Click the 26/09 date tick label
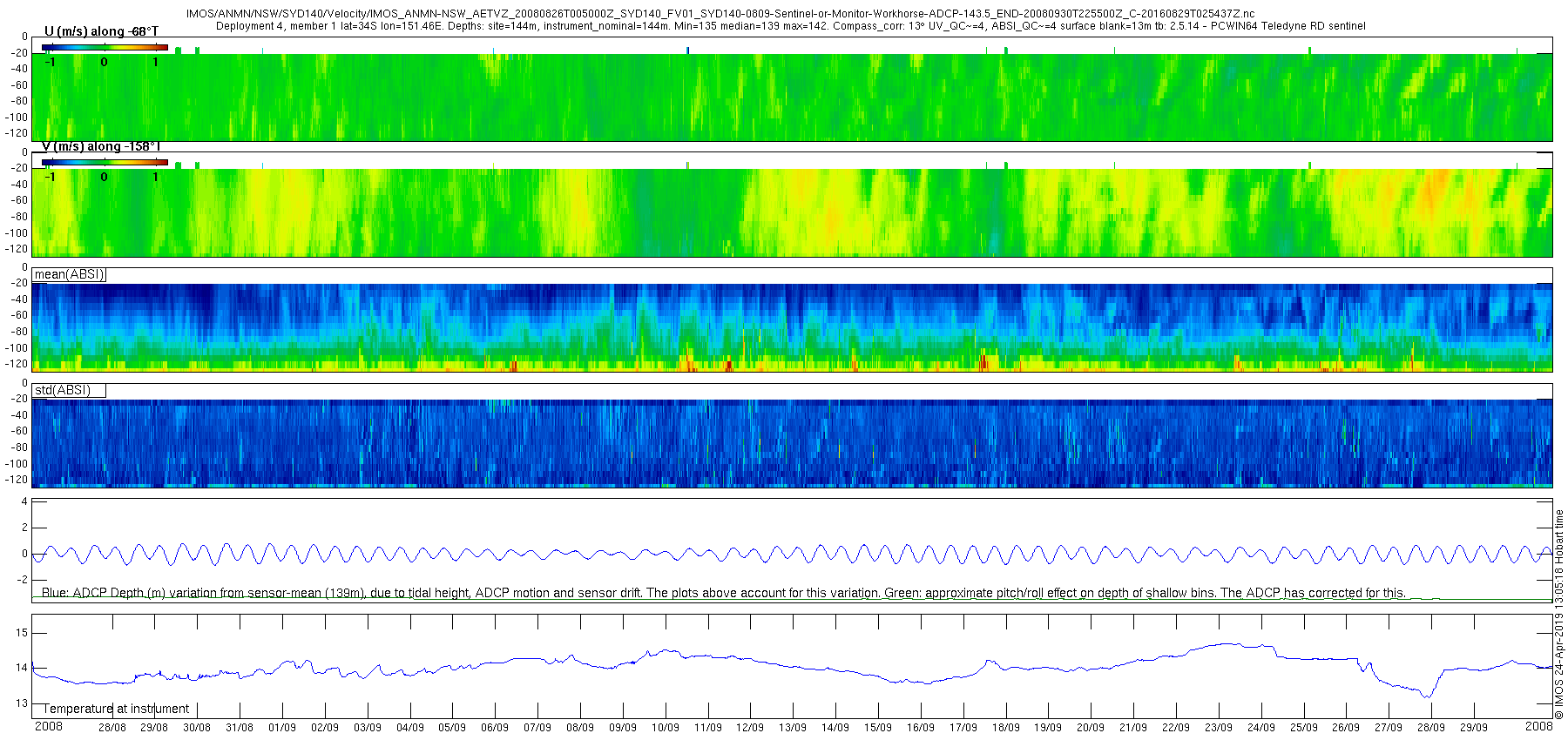This screenshot has height=740, width=1568. 1346,728
